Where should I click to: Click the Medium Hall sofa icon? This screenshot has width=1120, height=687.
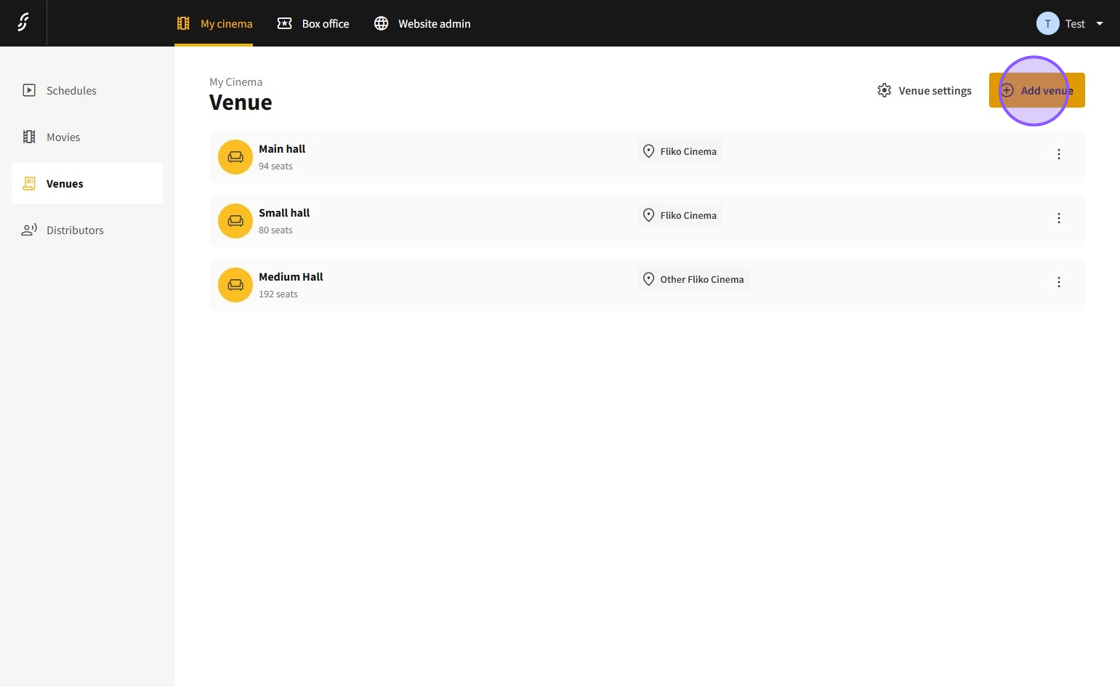(x=235, y=285)
